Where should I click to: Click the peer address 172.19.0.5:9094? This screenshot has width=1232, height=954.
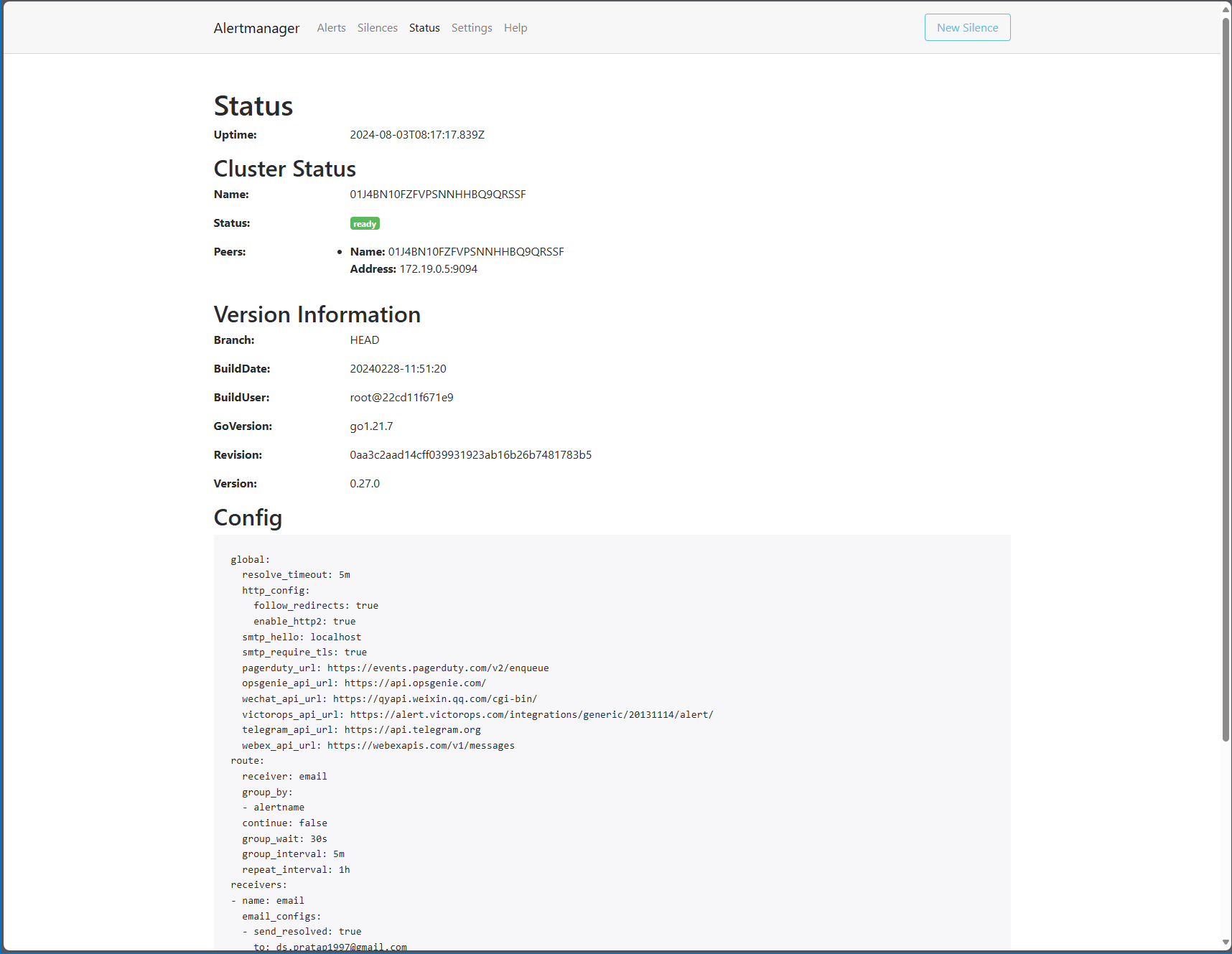click(x=439, y=269)
